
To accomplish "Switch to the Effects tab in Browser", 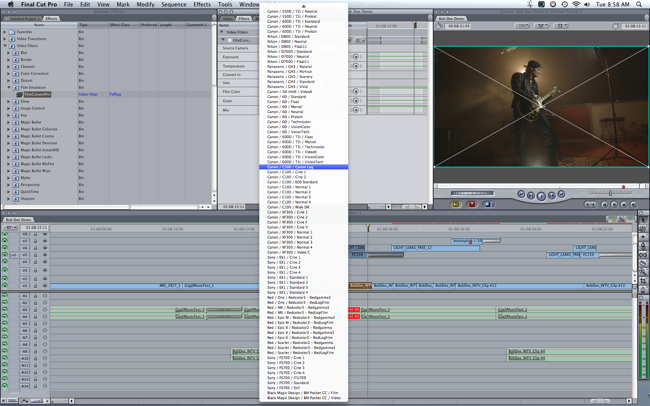I will (51, 19).
